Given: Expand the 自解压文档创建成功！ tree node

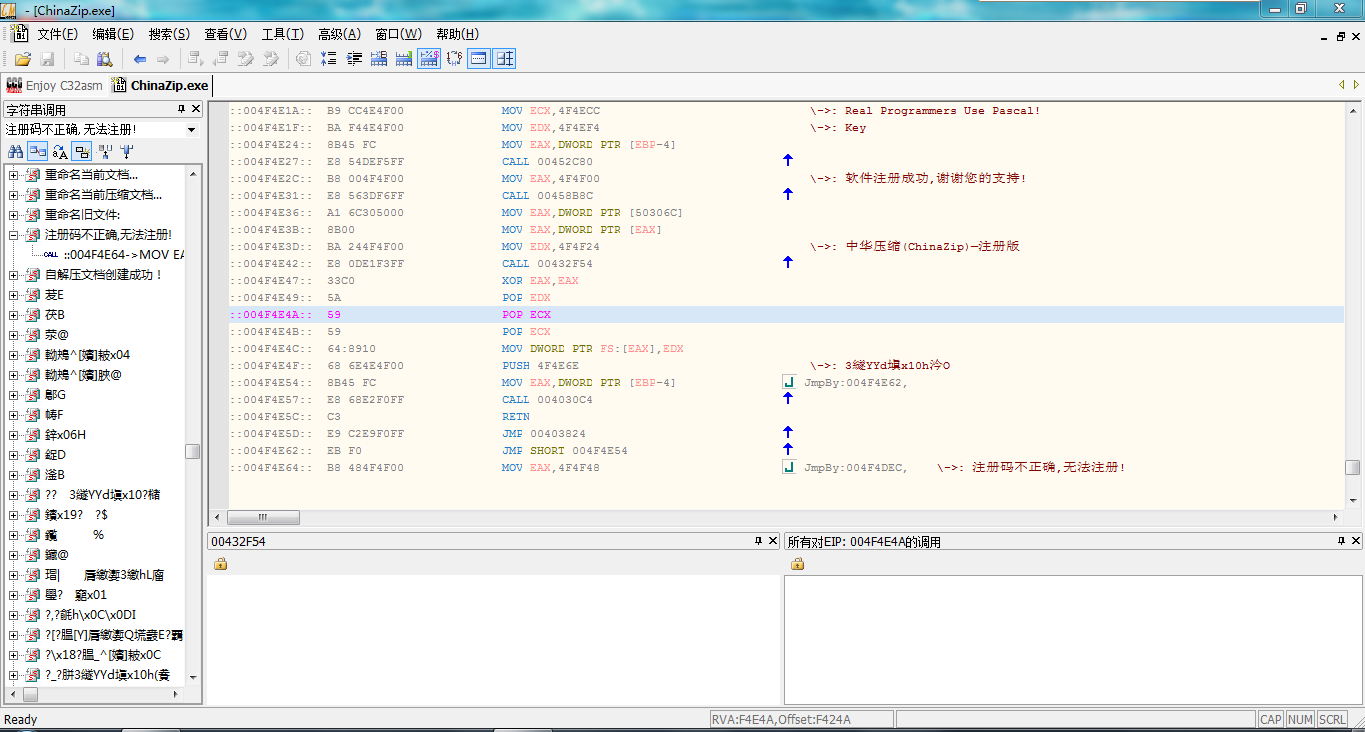Looking at the screenshot, I should coord(14,275).
